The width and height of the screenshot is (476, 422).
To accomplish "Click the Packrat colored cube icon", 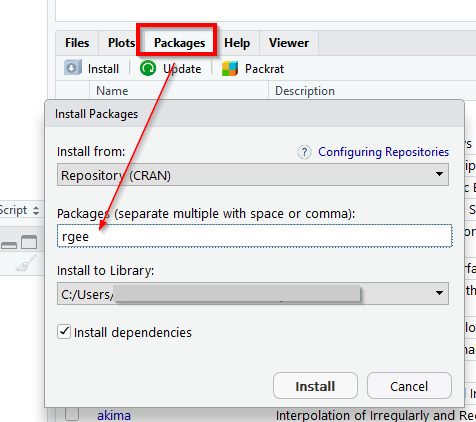I will (230, 68).
